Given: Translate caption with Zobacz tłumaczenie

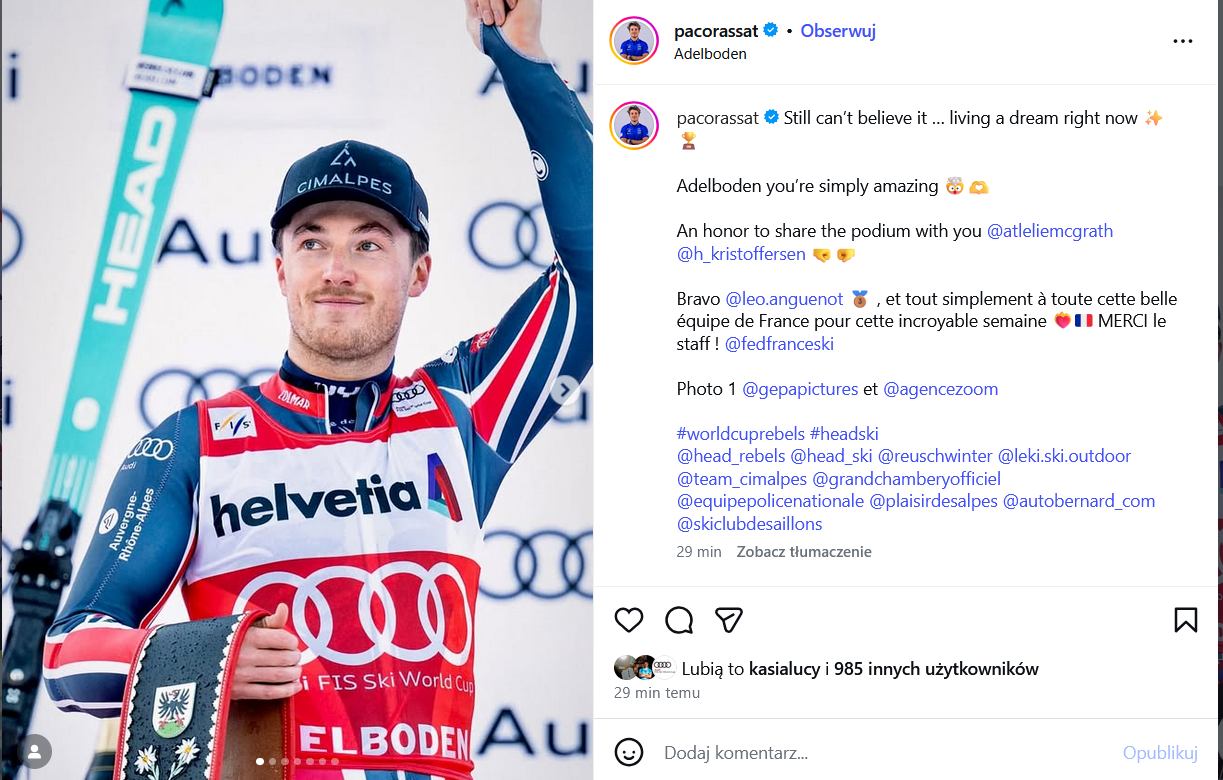Looking at the screenshot, I should (804, 552).
